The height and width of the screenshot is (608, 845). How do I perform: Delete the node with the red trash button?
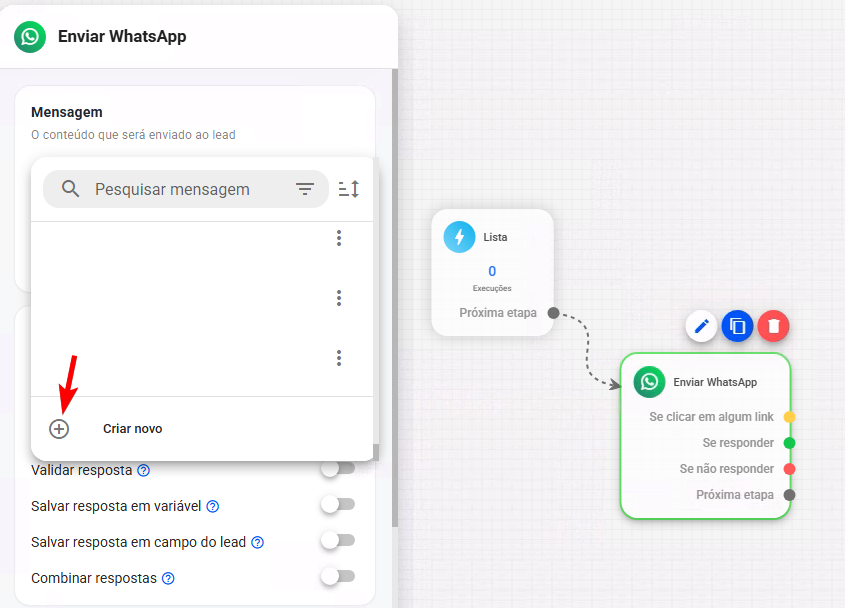pos(773,326)
